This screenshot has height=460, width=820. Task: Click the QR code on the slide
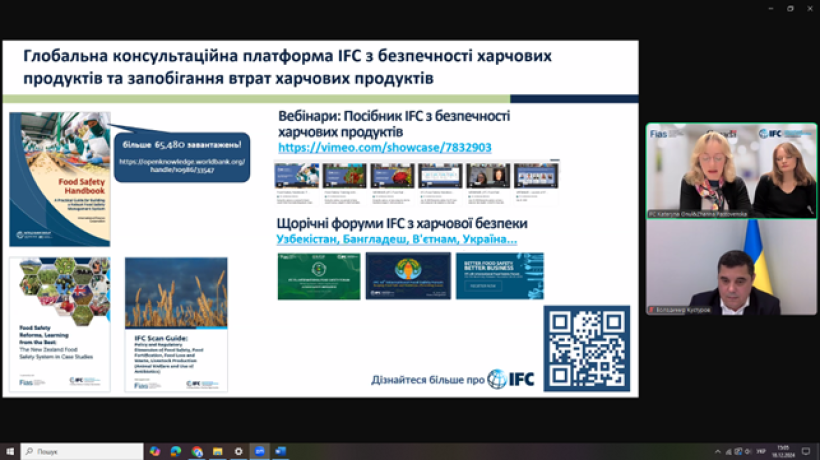tap(587, 349)
